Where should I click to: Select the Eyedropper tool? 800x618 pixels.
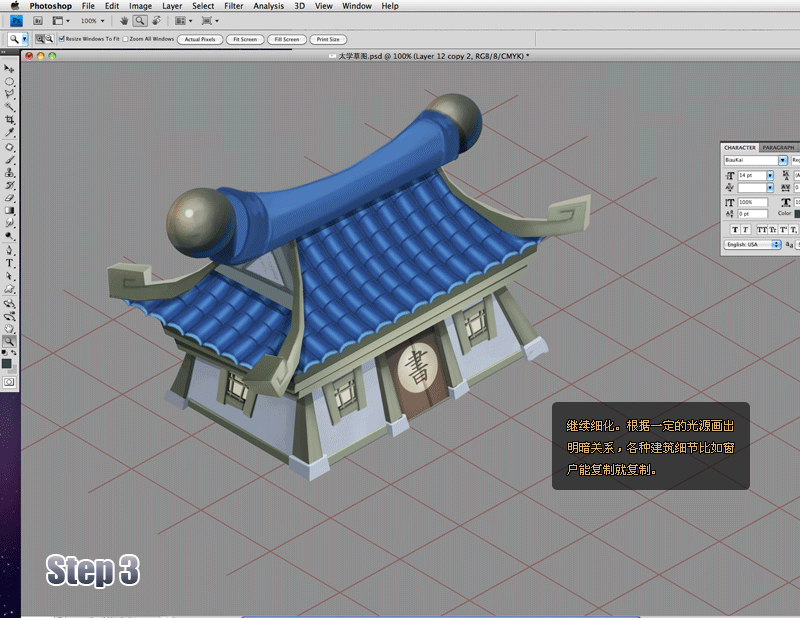9,133
